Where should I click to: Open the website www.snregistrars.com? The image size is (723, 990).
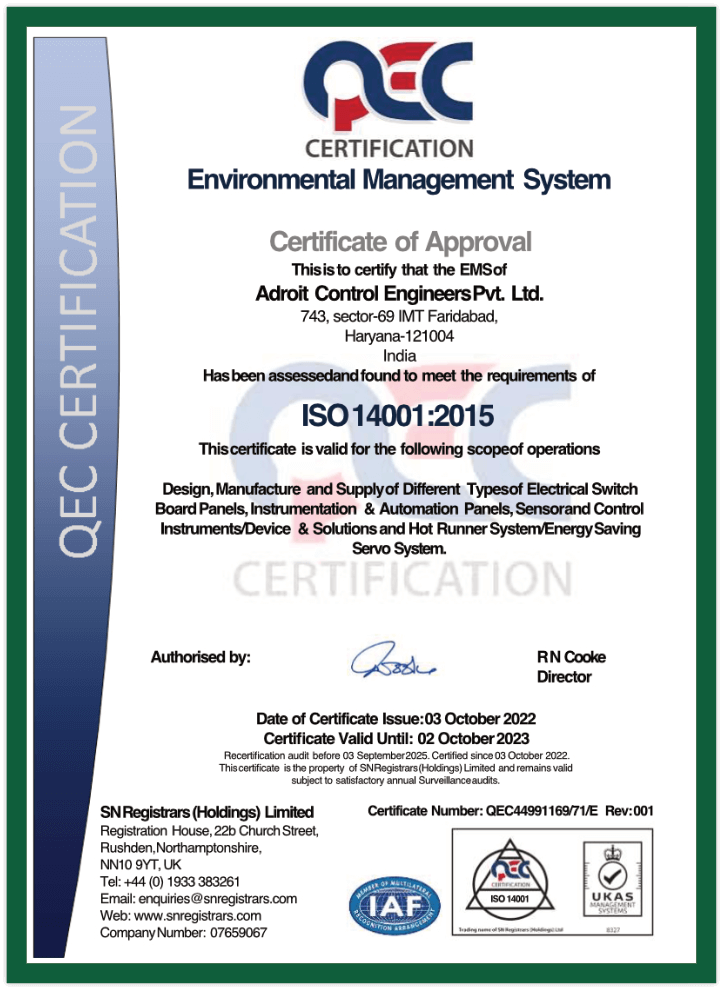point(198,916)
